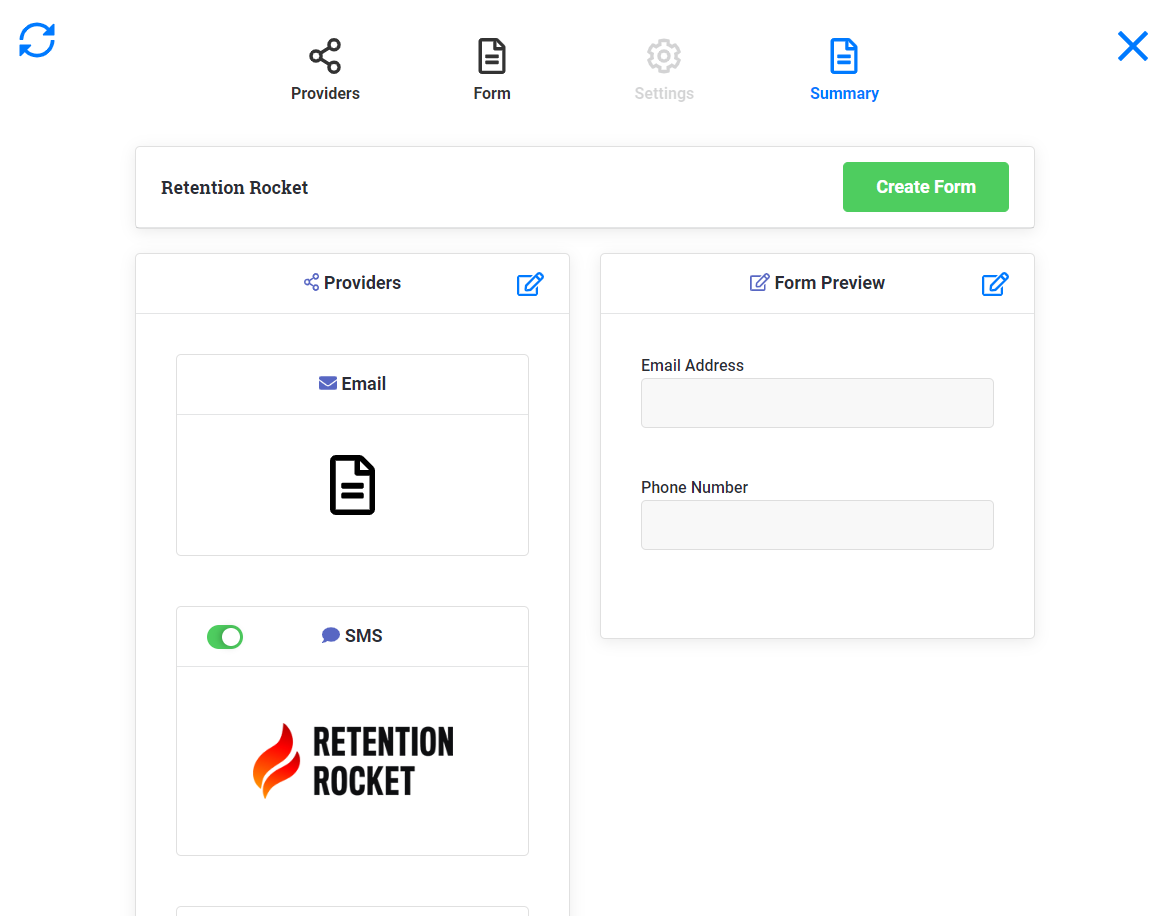The image size is (1165, 916).
Task: Click the blue refresh arrows icon
Action: tap(37, 40)
